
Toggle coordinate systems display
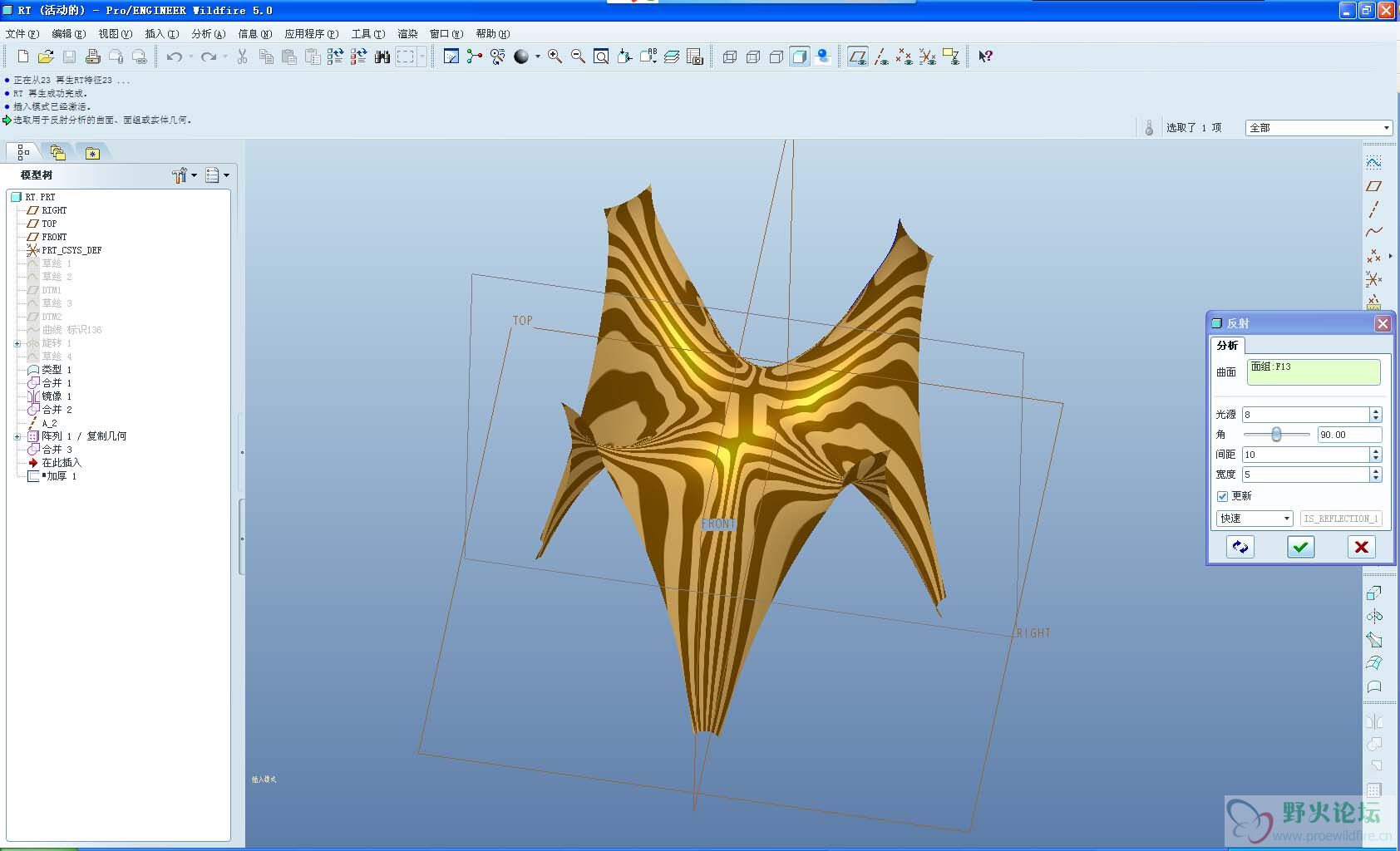point(928,57)
